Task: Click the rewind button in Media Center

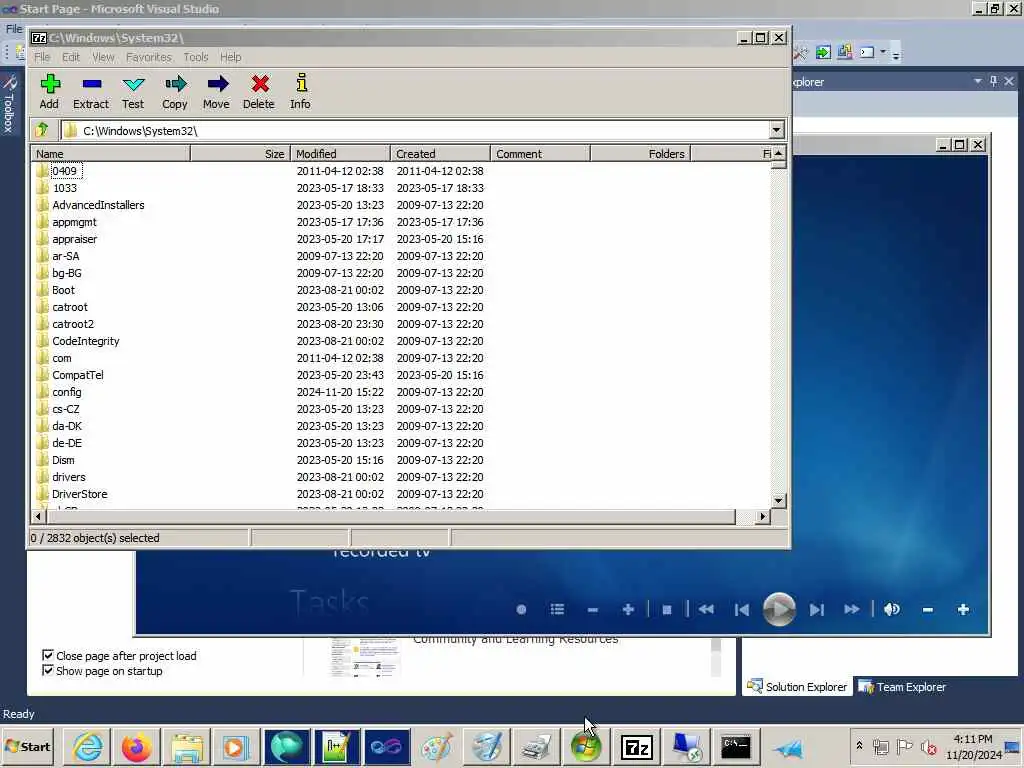Action: pyautogui.click(x=706, y=609)
